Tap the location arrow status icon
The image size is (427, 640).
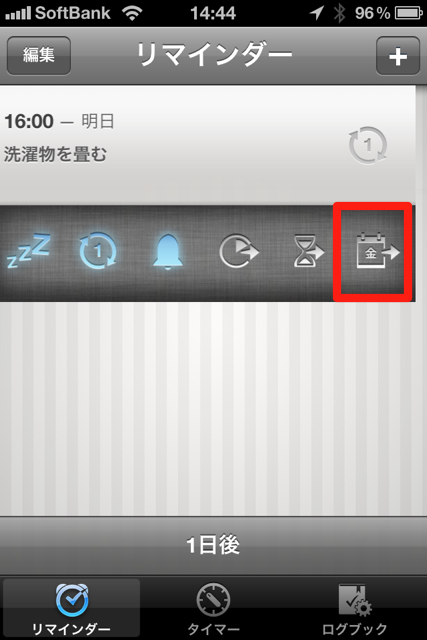coord(316,13)
